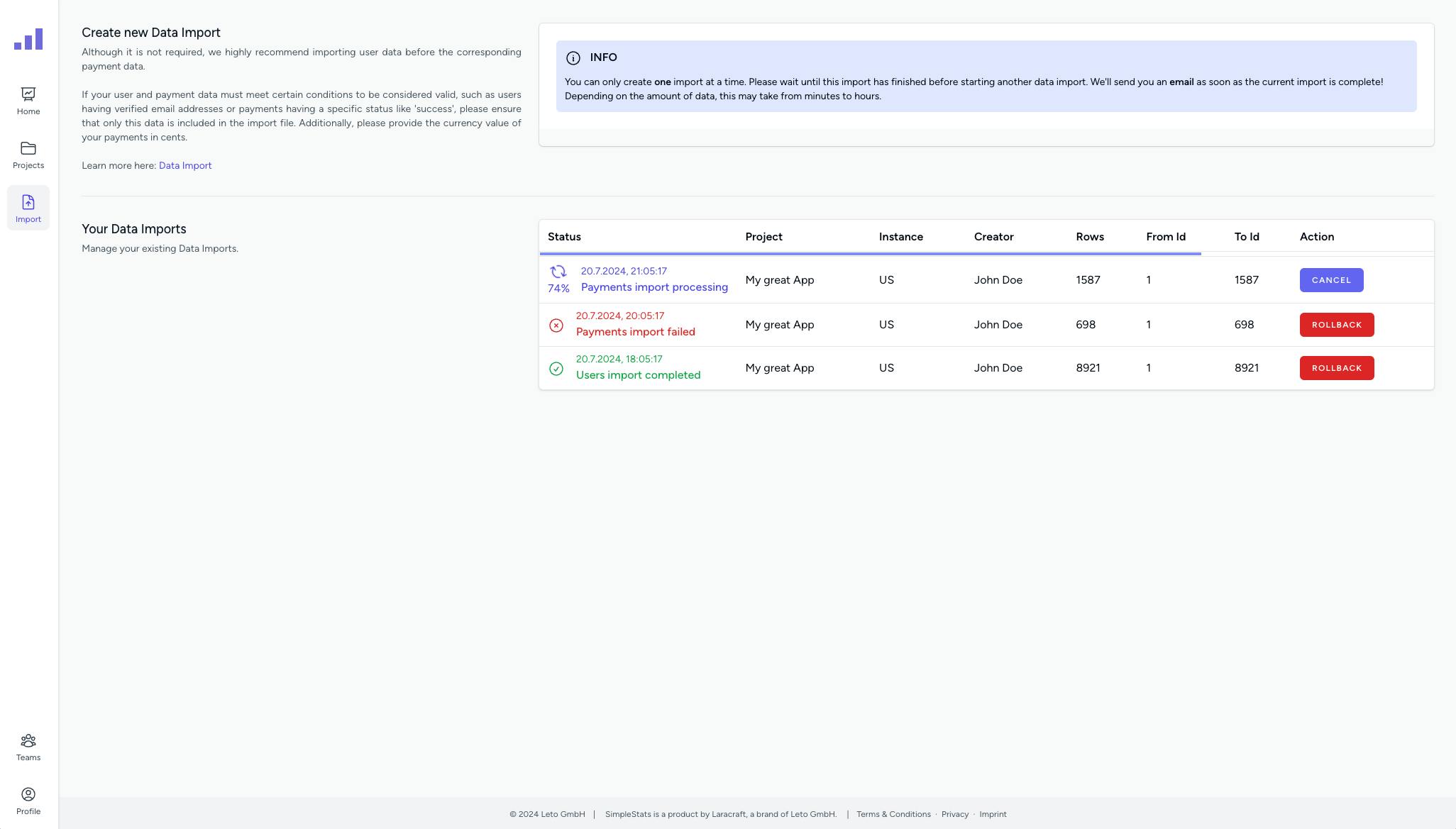Click the info circle icon in notice
This screenshot has height=829, width=1456.
[573, 58]
